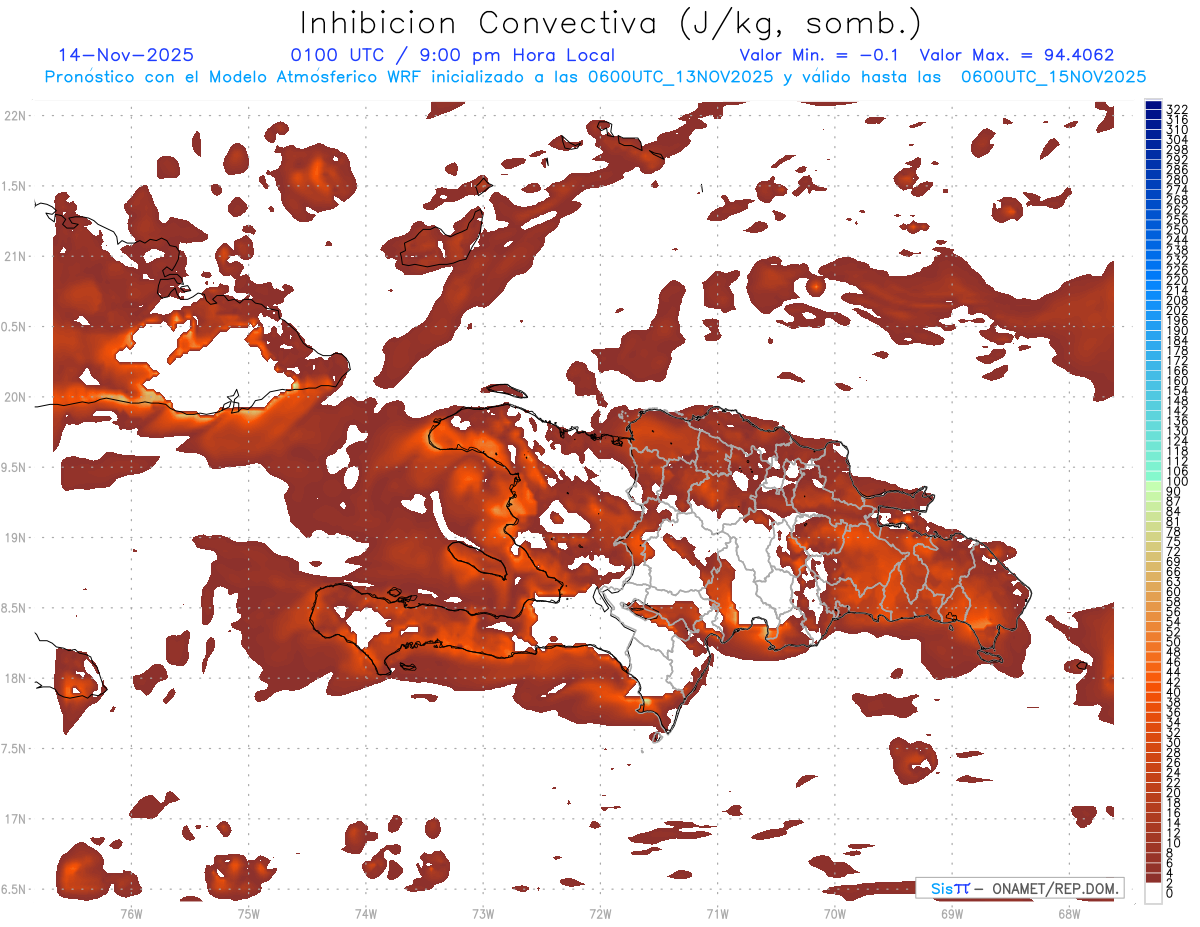
Task: Select the date text '14-Nov-2025'
Action: click(x=126, y=55)
